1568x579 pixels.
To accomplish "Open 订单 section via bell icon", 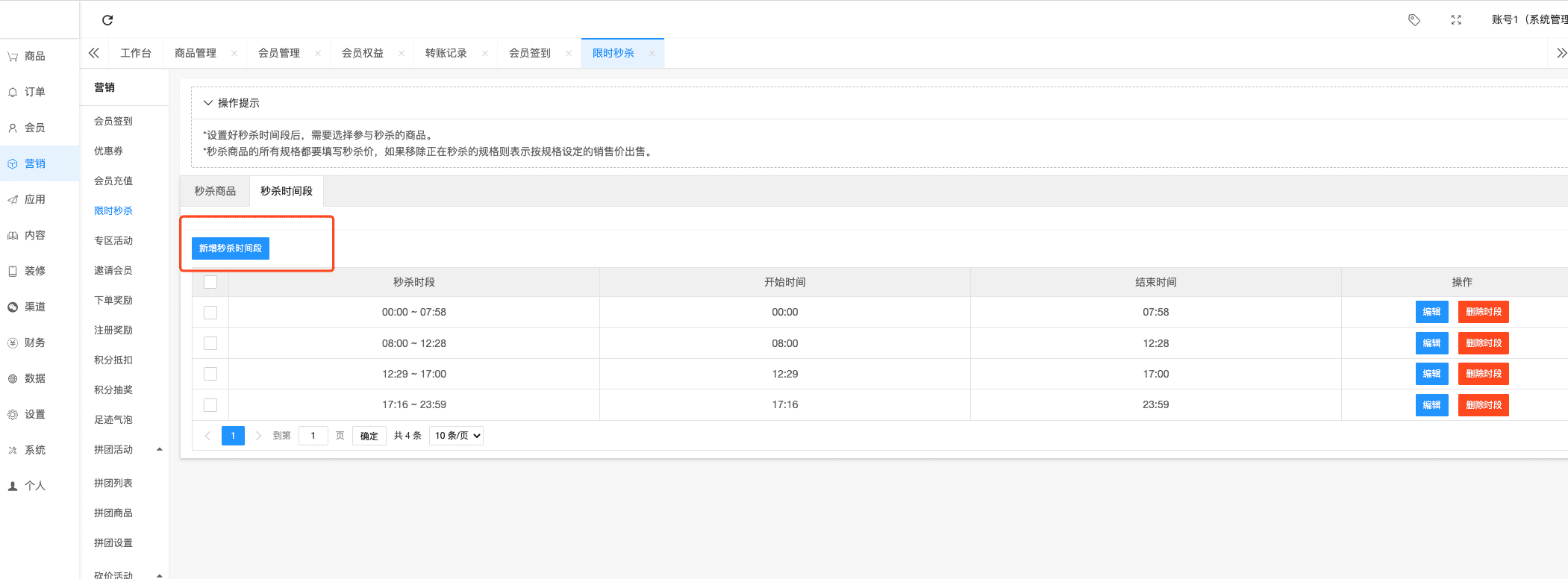I will 13,93.
